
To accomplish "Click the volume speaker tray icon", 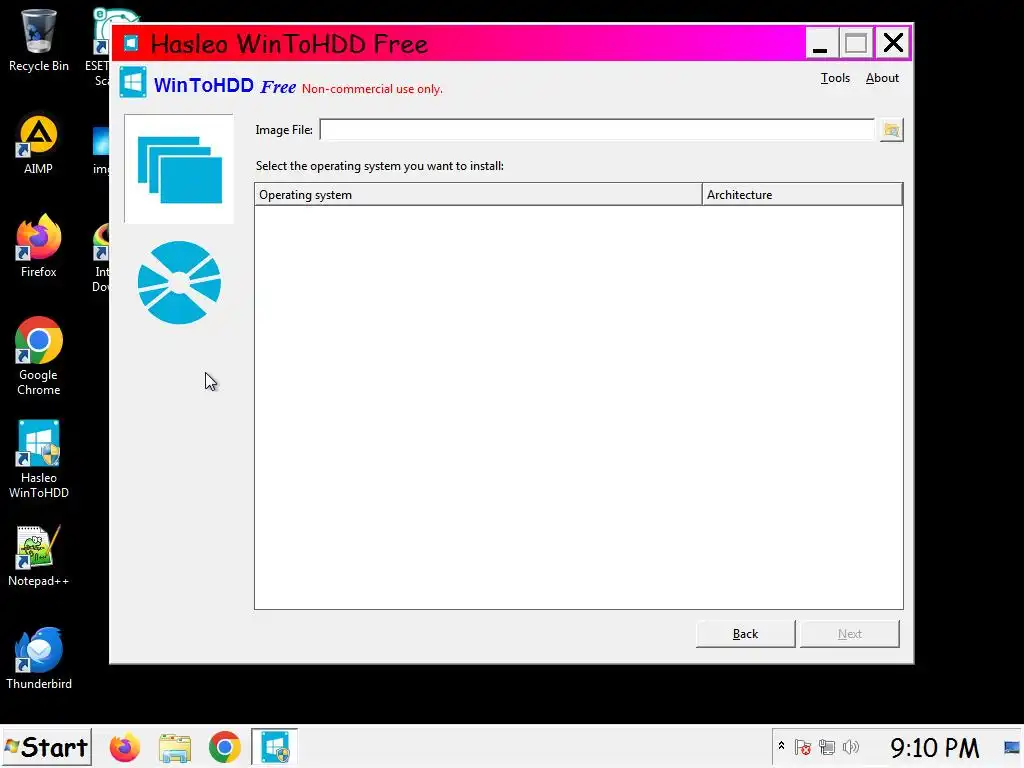I will [x=850, y=747].
